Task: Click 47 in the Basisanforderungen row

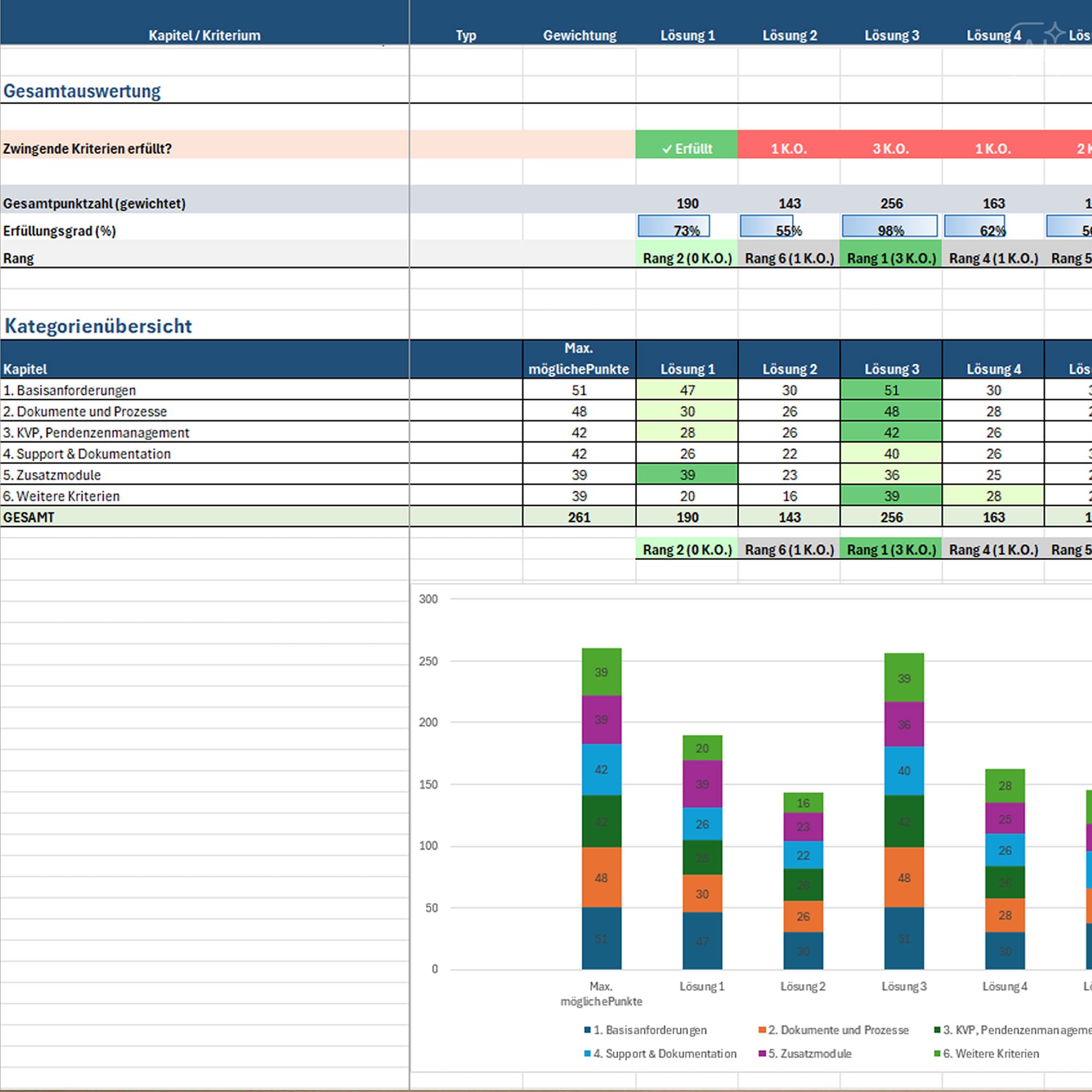Action: point(687,390)
